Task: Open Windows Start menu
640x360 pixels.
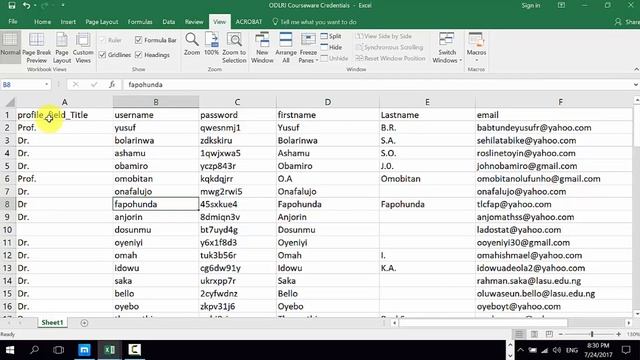Action: (x=10, y=350)
